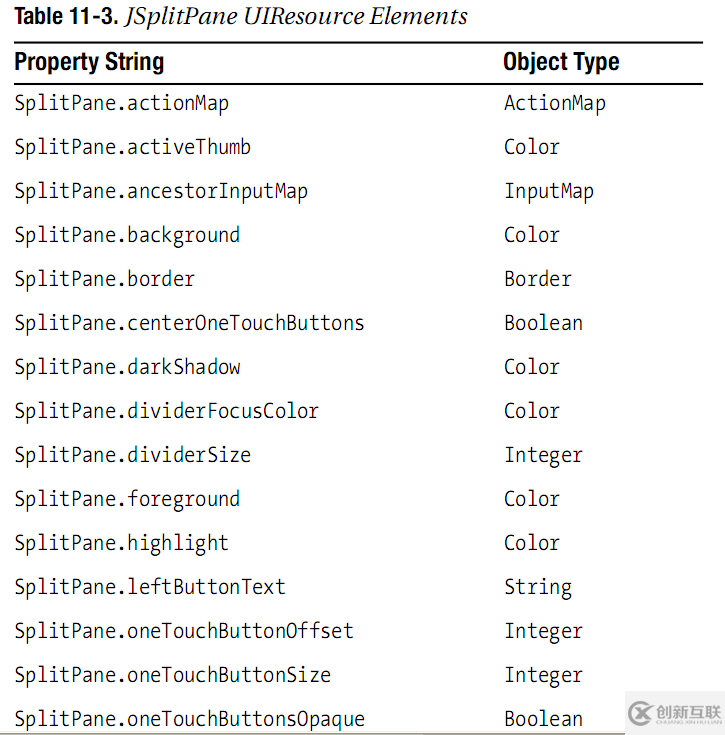725x735 pixels.
Task: Click the Object Type column header
Action: click(561, 62)
